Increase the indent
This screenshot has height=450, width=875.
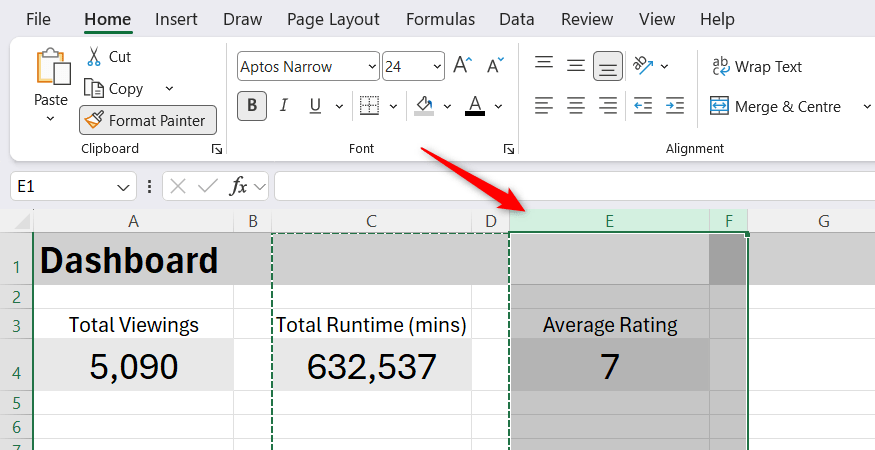click(675, 106)
